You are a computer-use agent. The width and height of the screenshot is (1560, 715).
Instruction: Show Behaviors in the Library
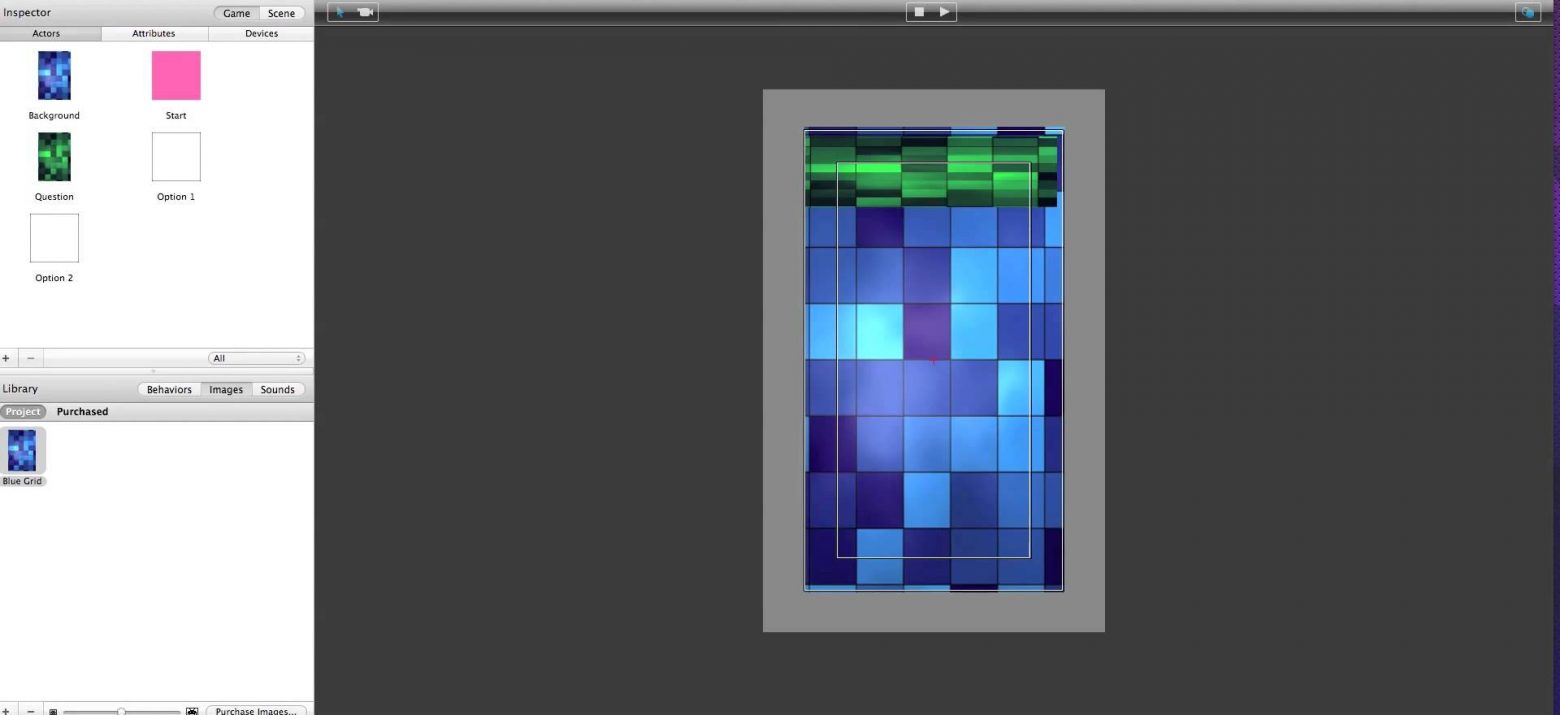(169, 390)
